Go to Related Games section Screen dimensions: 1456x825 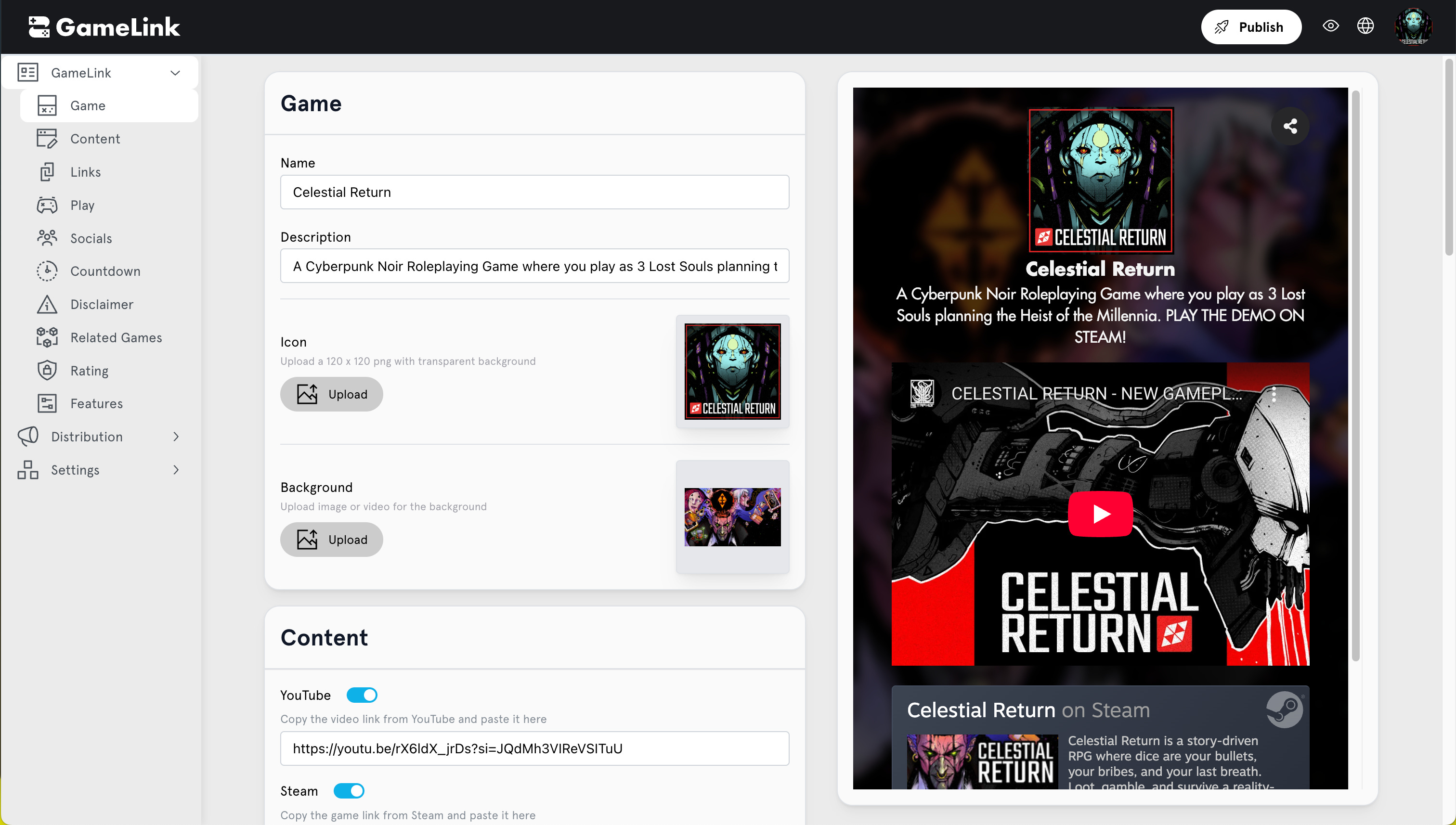(116, 338)
